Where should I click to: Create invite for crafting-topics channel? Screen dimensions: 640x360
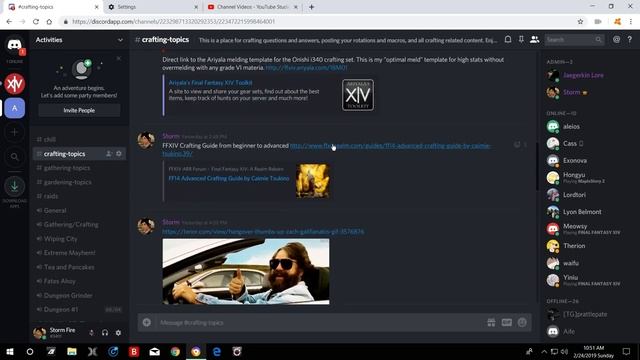click(109, 153)
